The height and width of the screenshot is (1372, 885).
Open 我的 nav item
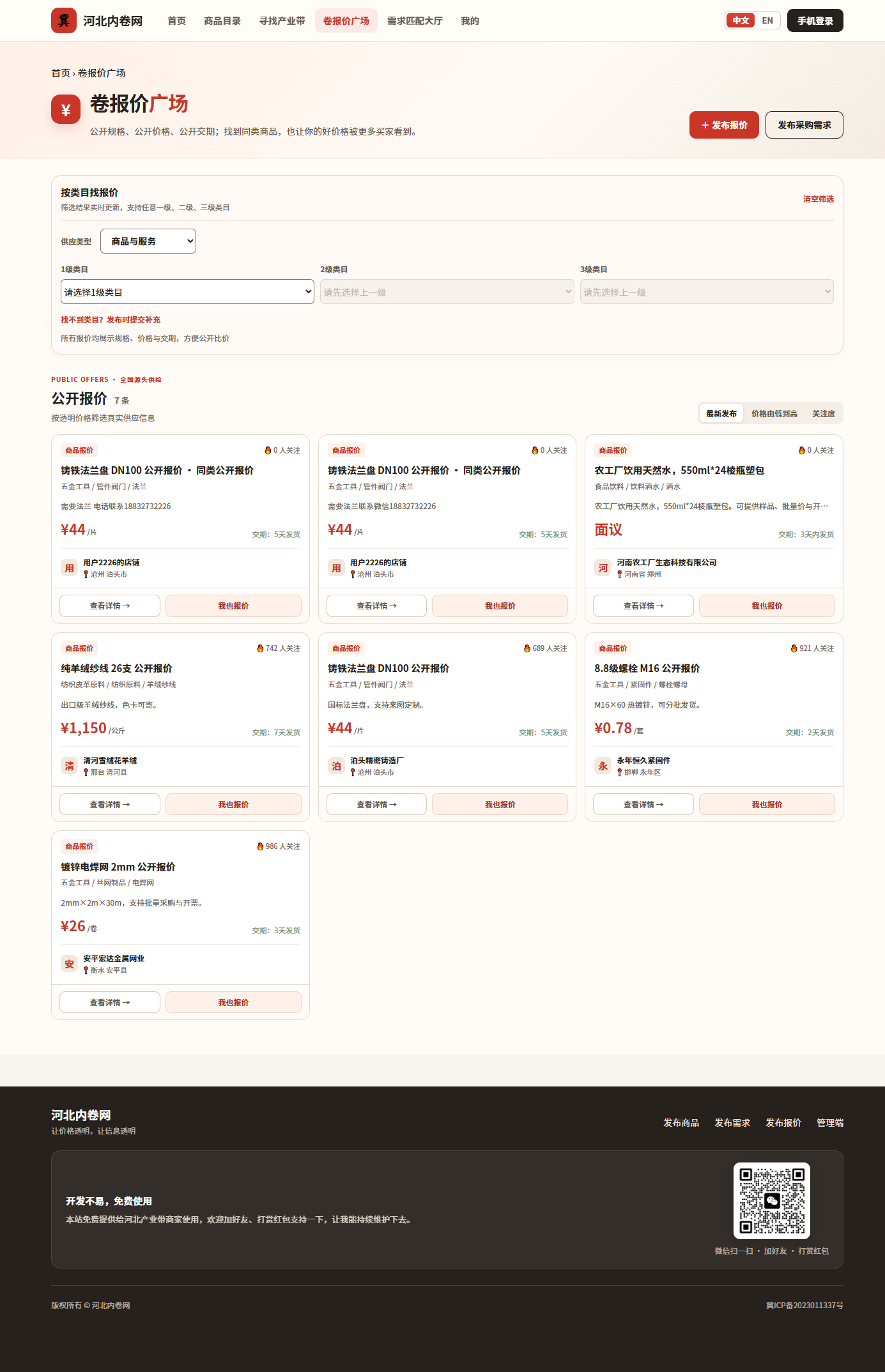point(470,20)
